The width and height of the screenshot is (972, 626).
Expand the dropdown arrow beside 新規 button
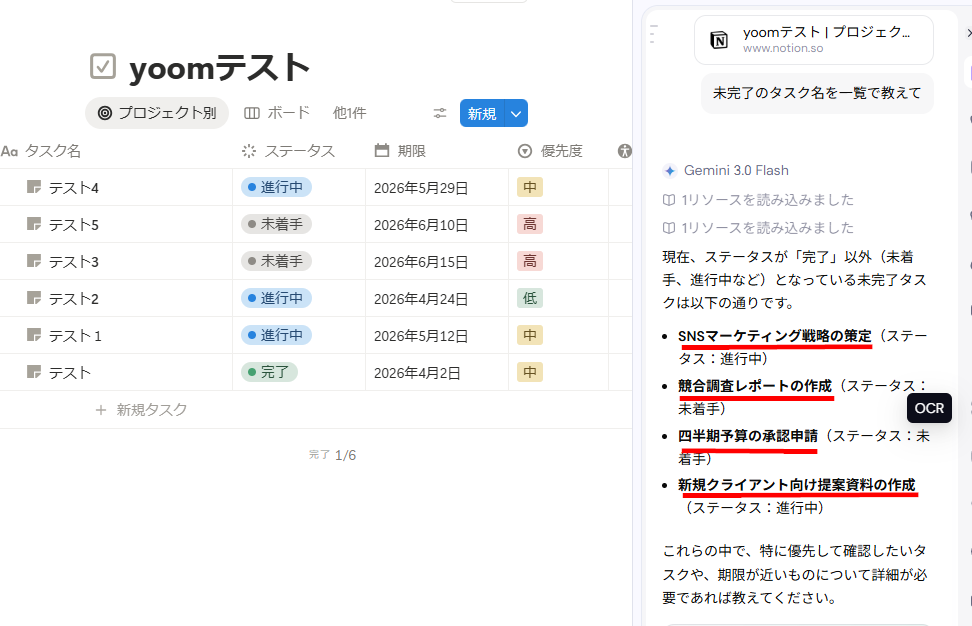[516, 113]
